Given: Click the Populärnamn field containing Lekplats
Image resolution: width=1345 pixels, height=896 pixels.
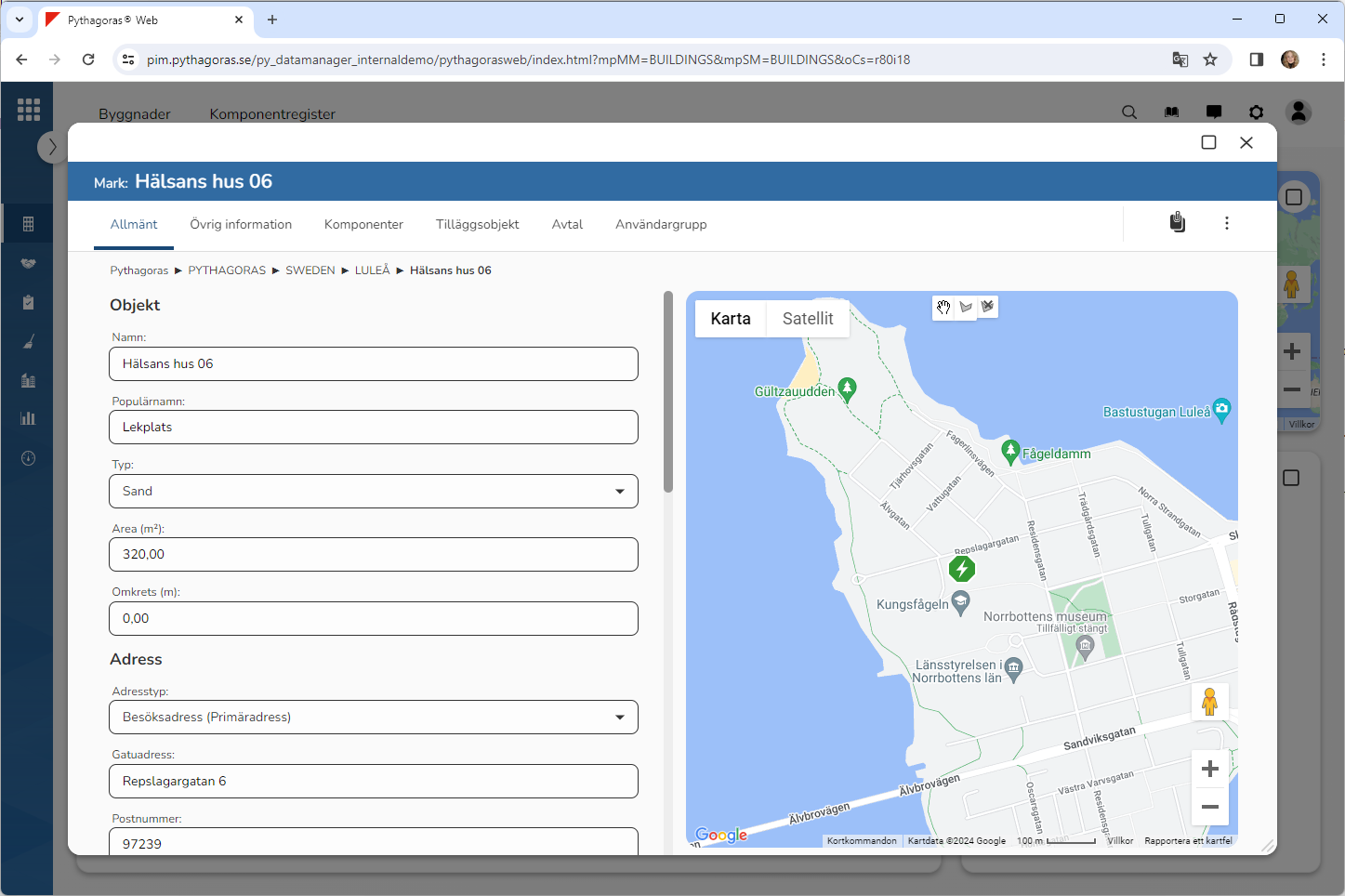Looking at the screenshot, I should click(x=374, y=428).
